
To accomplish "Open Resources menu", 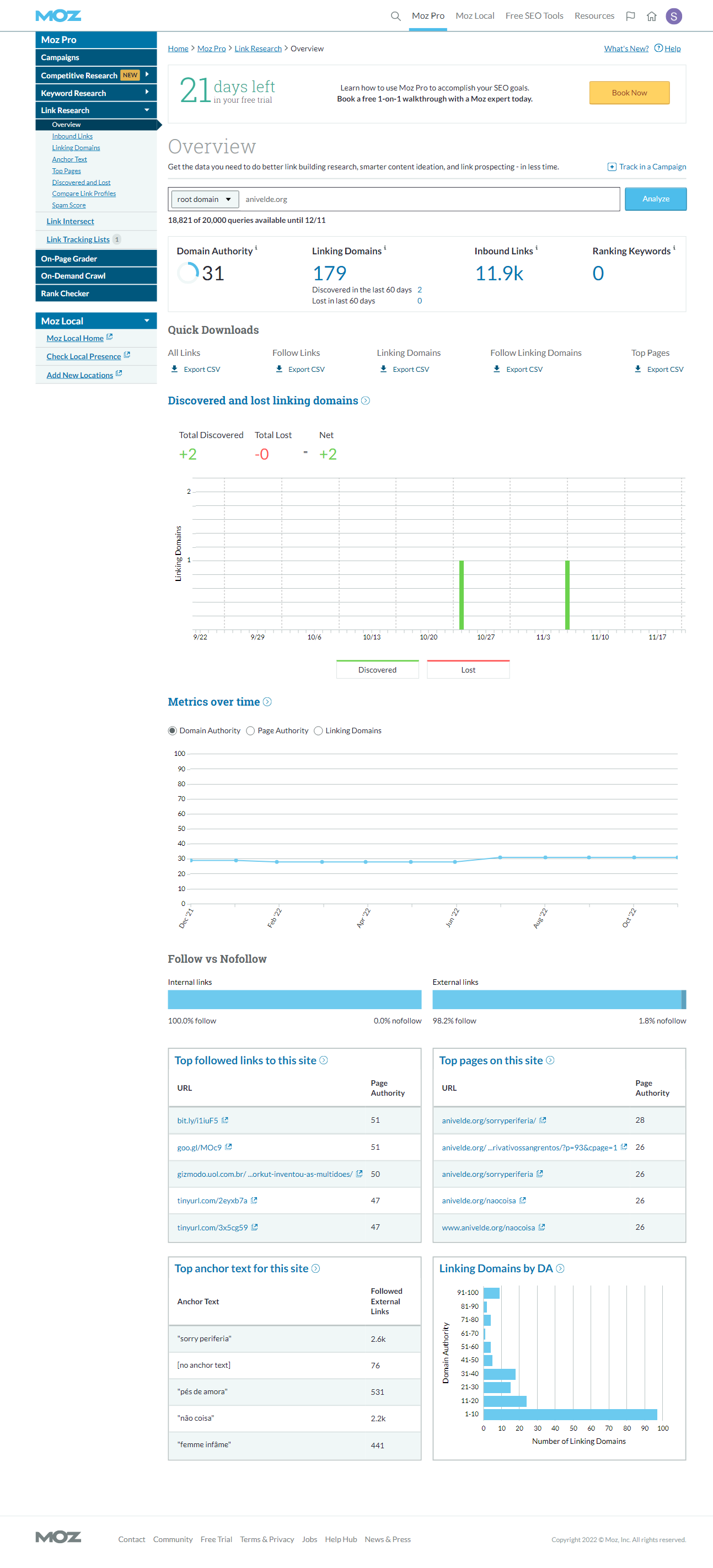I will pyautogui.click(x=594, y=16).
